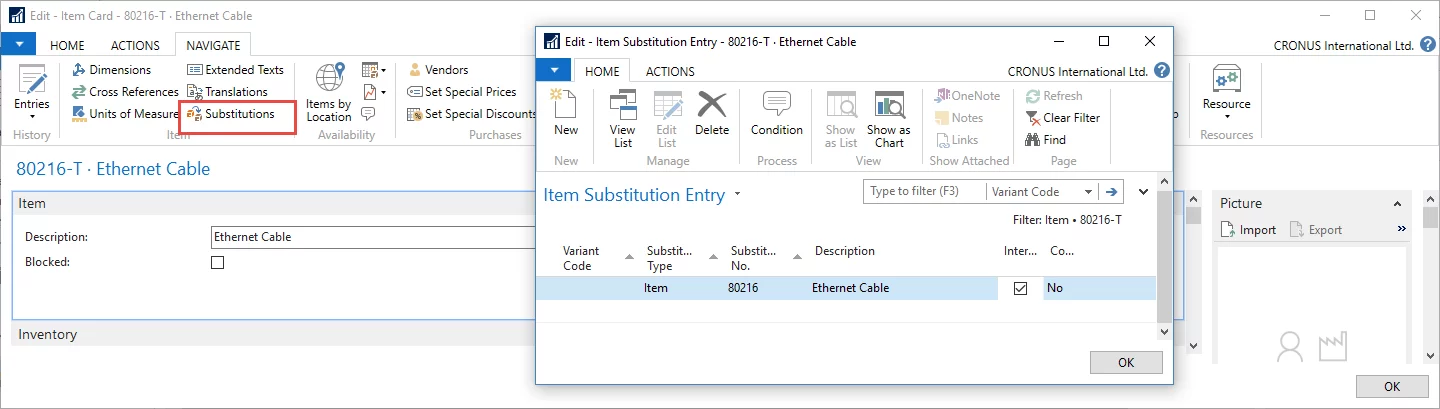Click OK in the substitution dialog
The image size is (1440, 409).
[1126, 362]
